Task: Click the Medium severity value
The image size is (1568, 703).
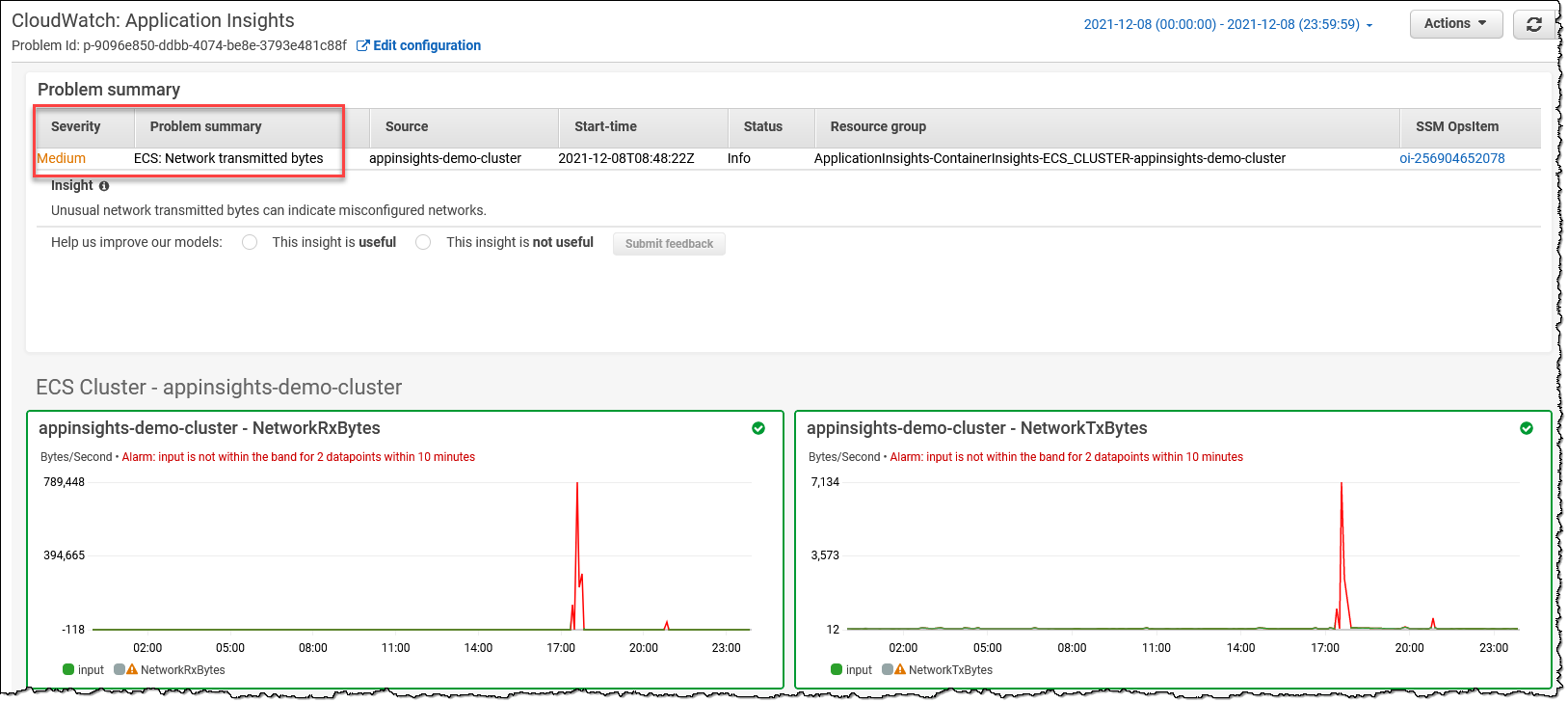Action: click(61, 158)
